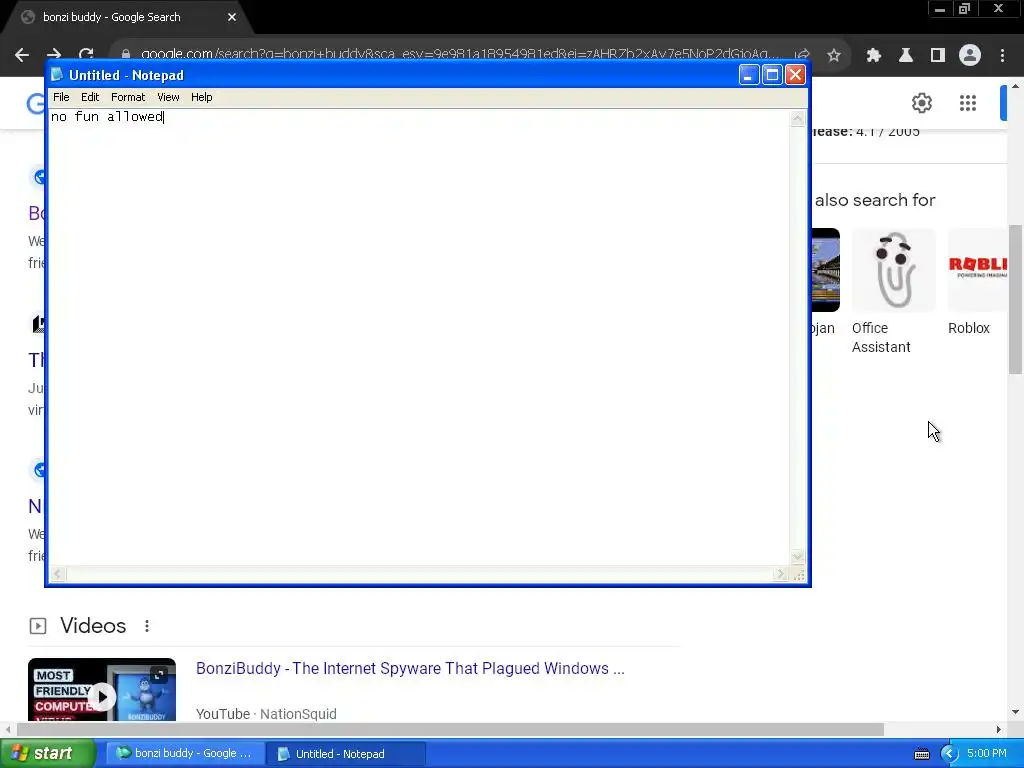1024x768 pixels.
Task: Click Notepad horizontal scrollbar right arrow
Action: point(780,574)
